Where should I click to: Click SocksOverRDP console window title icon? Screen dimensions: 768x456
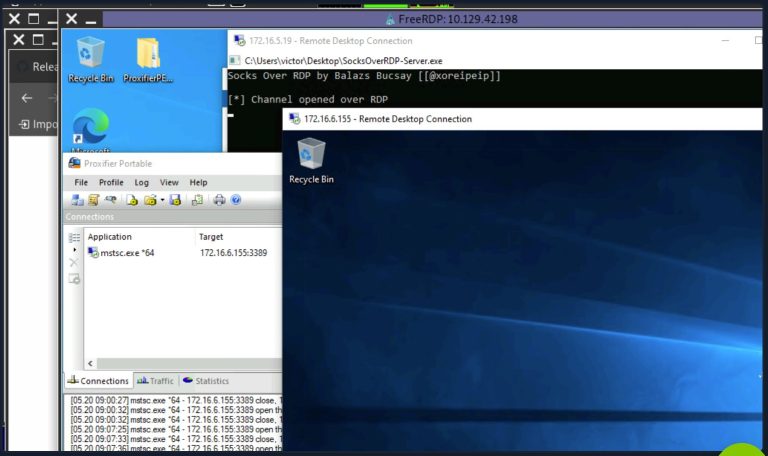pos(235,61)
